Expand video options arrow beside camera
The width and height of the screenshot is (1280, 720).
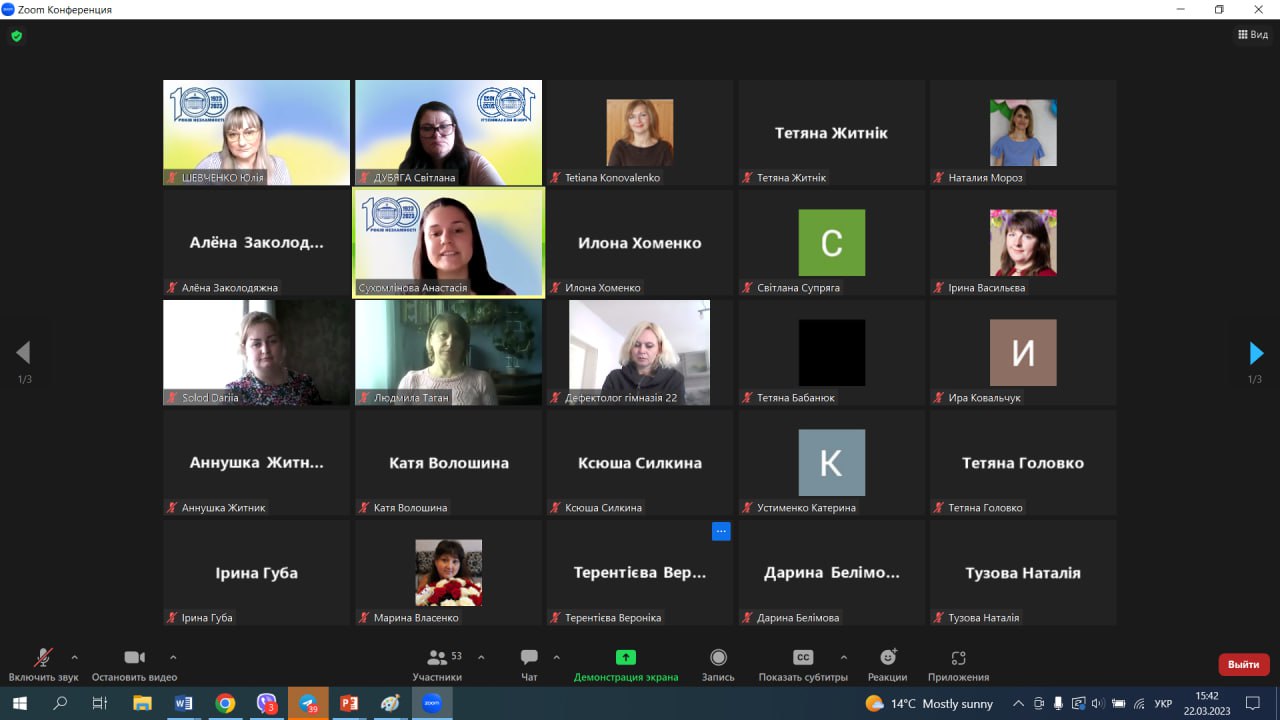173,657
